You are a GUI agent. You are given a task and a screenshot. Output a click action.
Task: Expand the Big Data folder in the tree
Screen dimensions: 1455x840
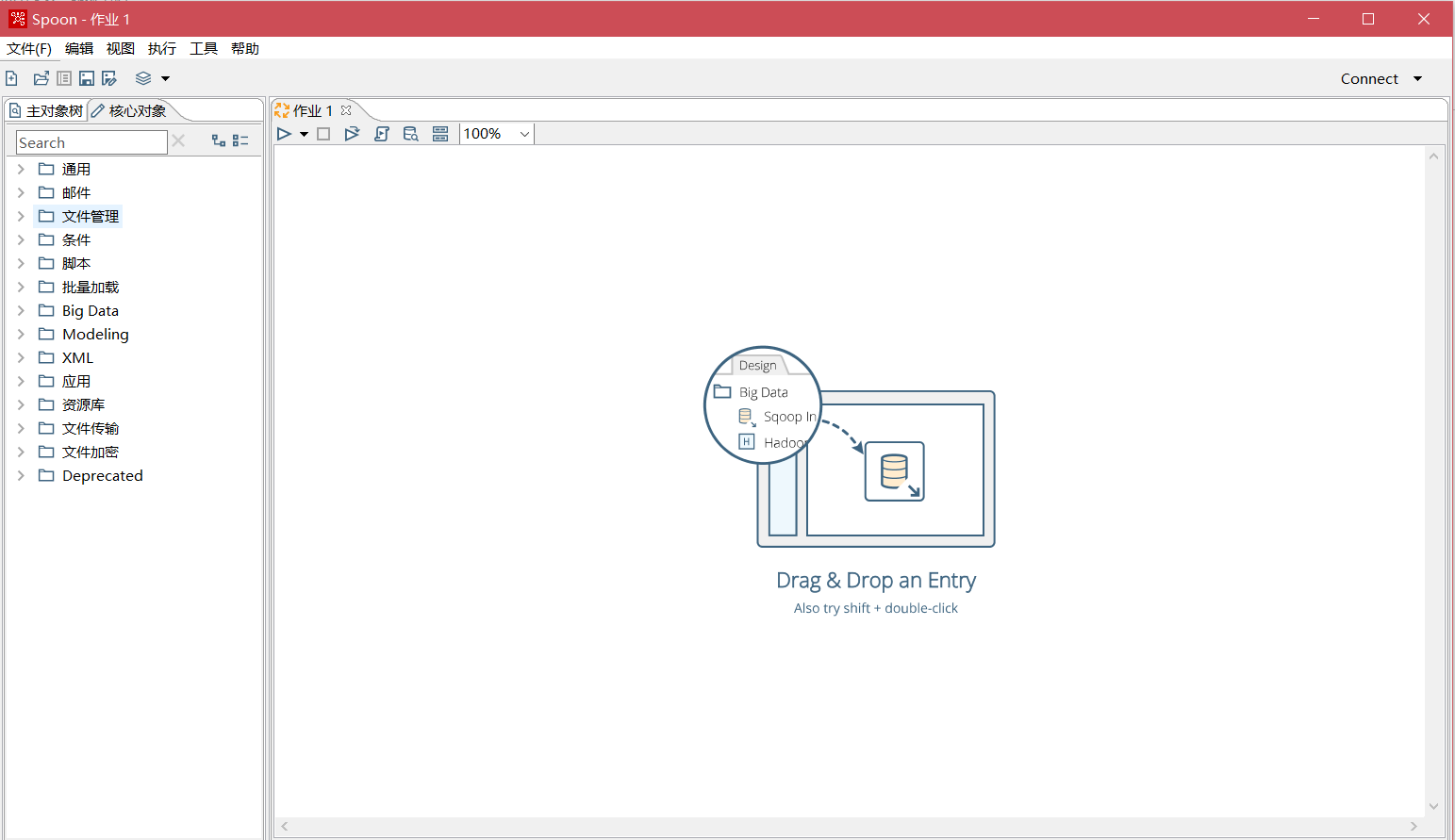pos(21,310)
